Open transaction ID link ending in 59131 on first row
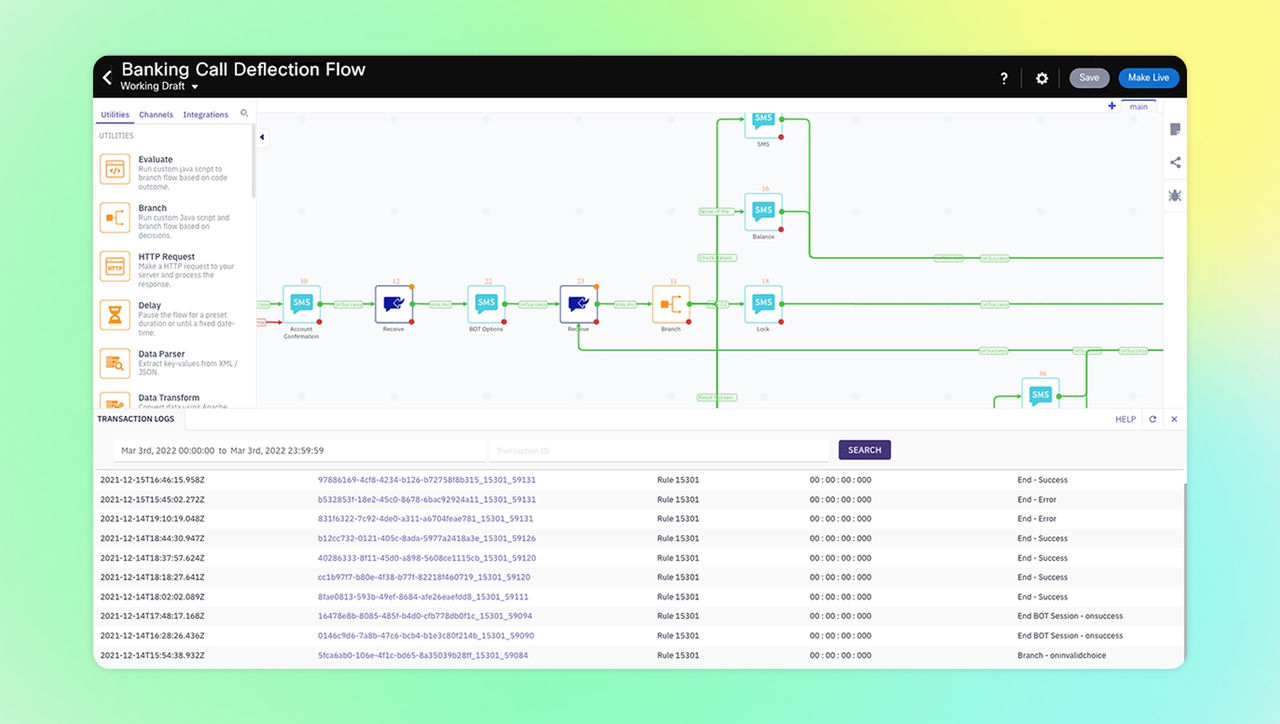The width and height of the screenshot is (1280, 724). coord(427,480)
